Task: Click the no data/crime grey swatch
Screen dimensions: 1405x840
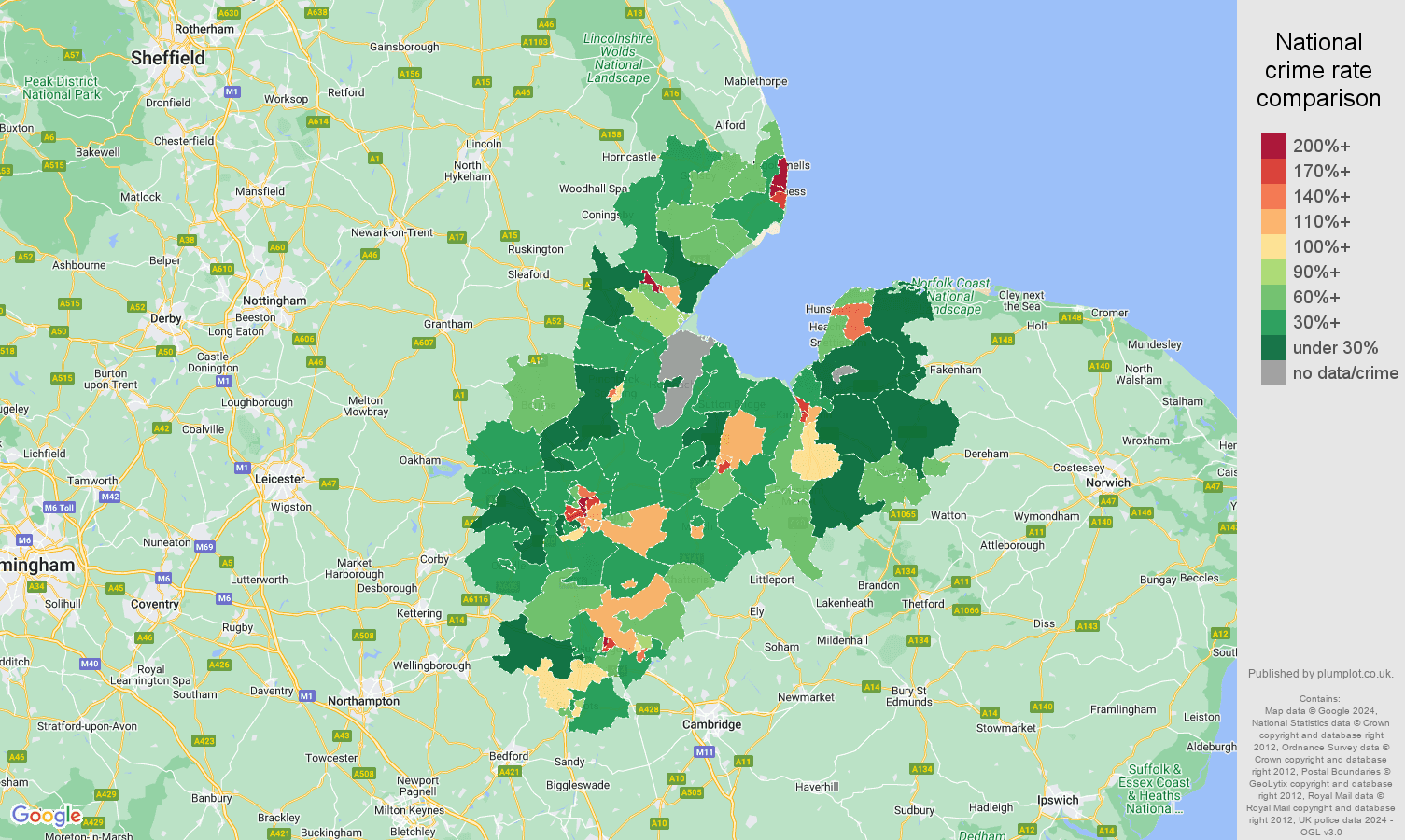Action: (1273, 372)
